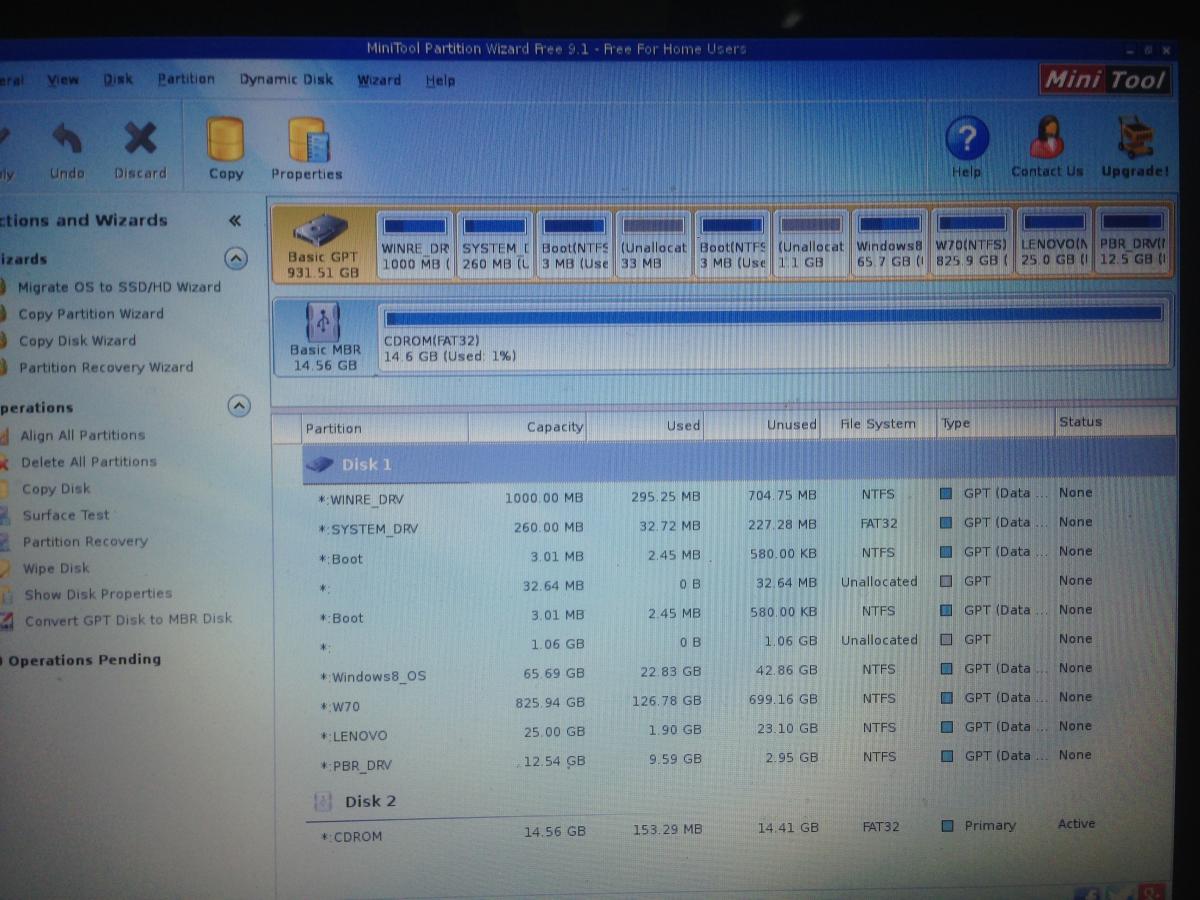Click the Upgrade cart icon

click(x=1135, y=139)
